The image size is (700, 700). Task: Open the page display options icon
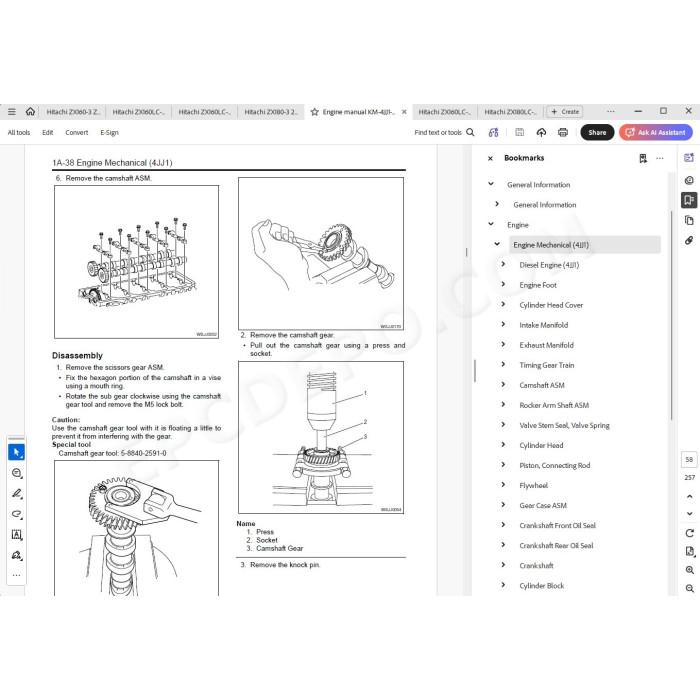[x=689, y=552]
